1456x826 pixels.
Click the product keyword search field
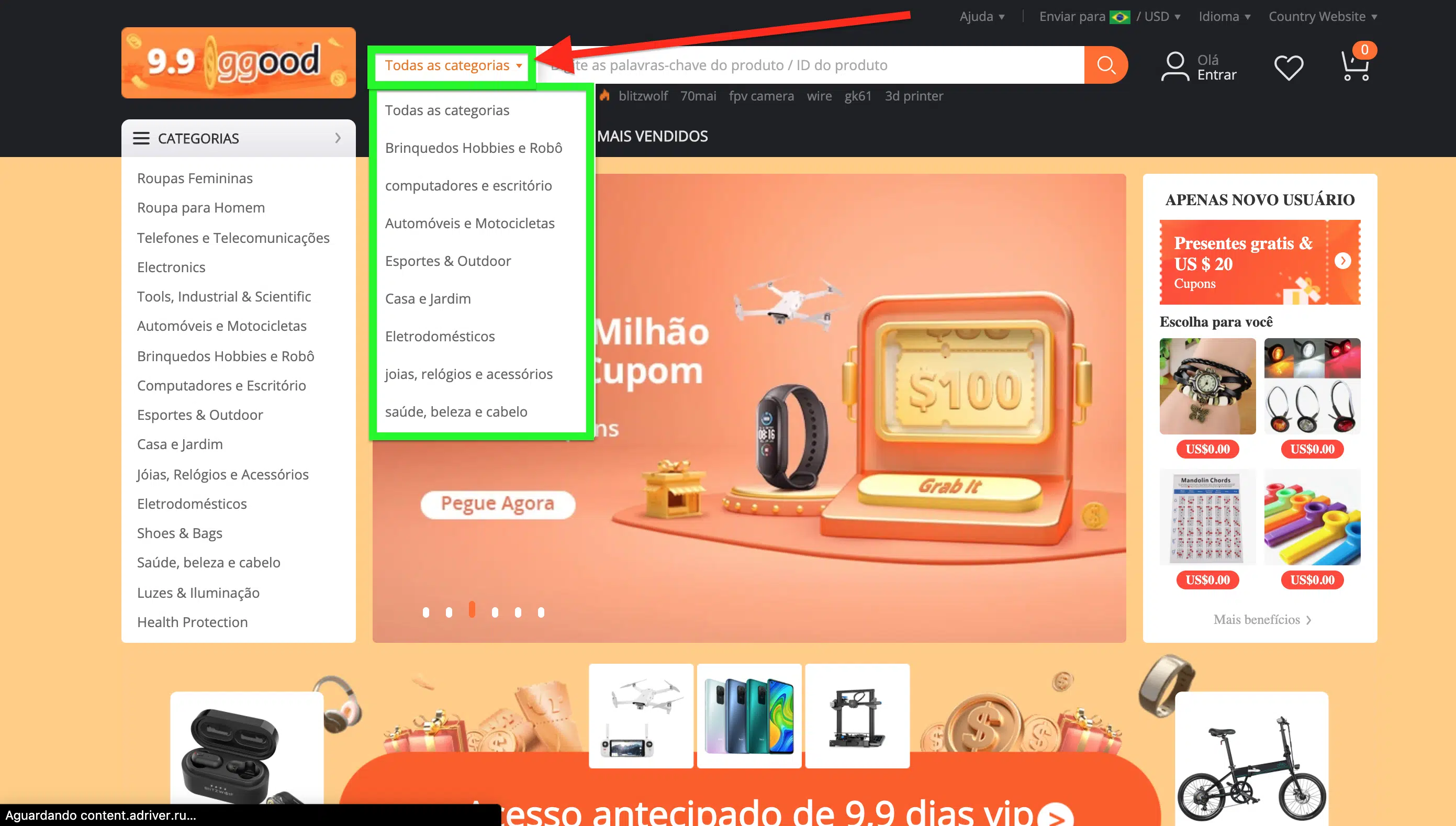(810, 65)
